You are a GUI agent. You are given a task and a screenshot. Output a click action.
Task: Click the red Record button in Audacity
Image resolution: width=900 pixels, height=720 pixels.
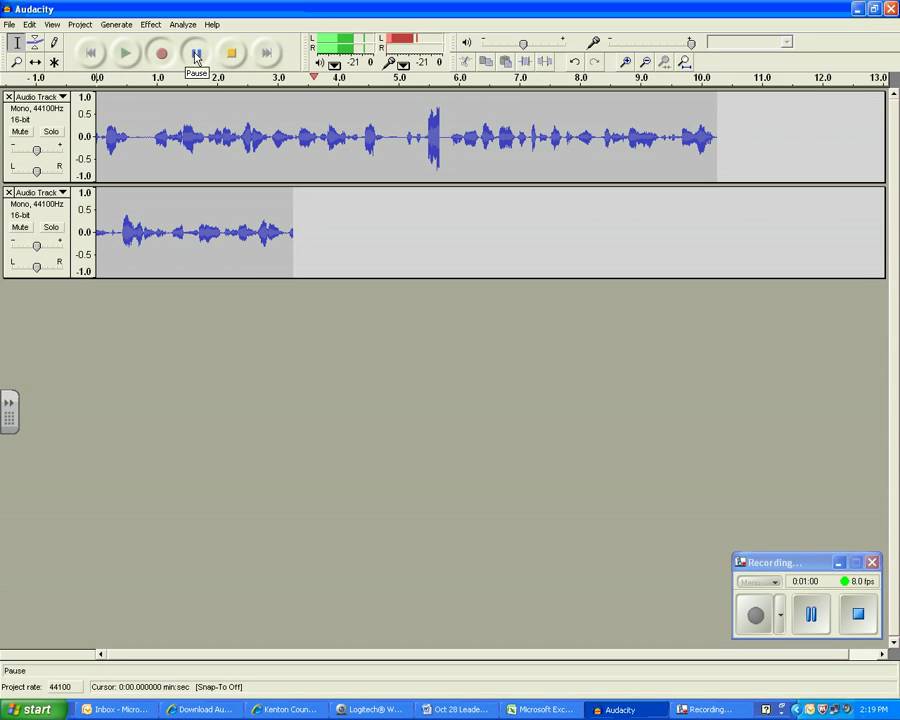click(x=161, y=53)
